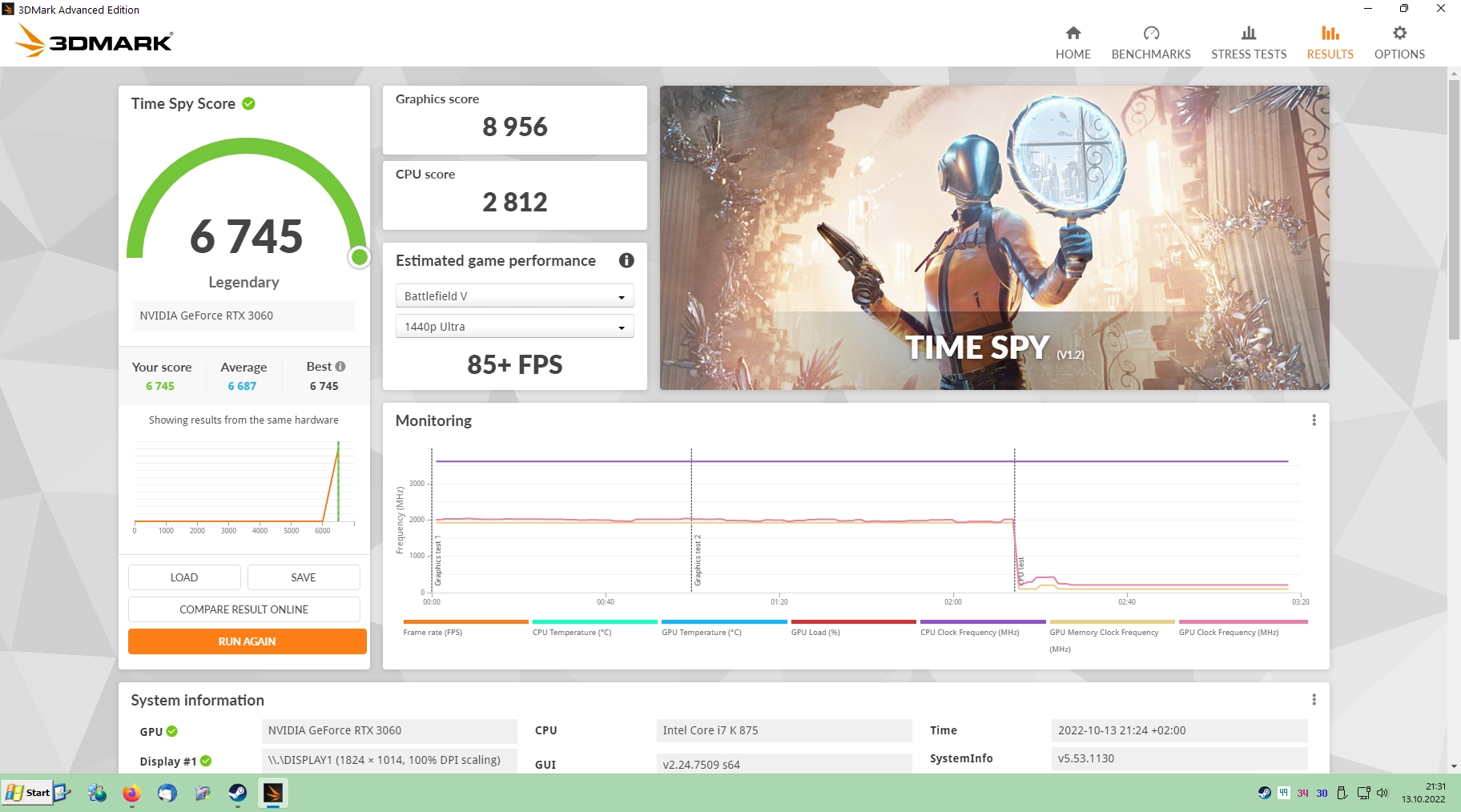Toggle the GPU Memory Clock Frequency legend
Viewport: 1461px width, 812px height.
pyautogui.click(x=1112, y=636)
